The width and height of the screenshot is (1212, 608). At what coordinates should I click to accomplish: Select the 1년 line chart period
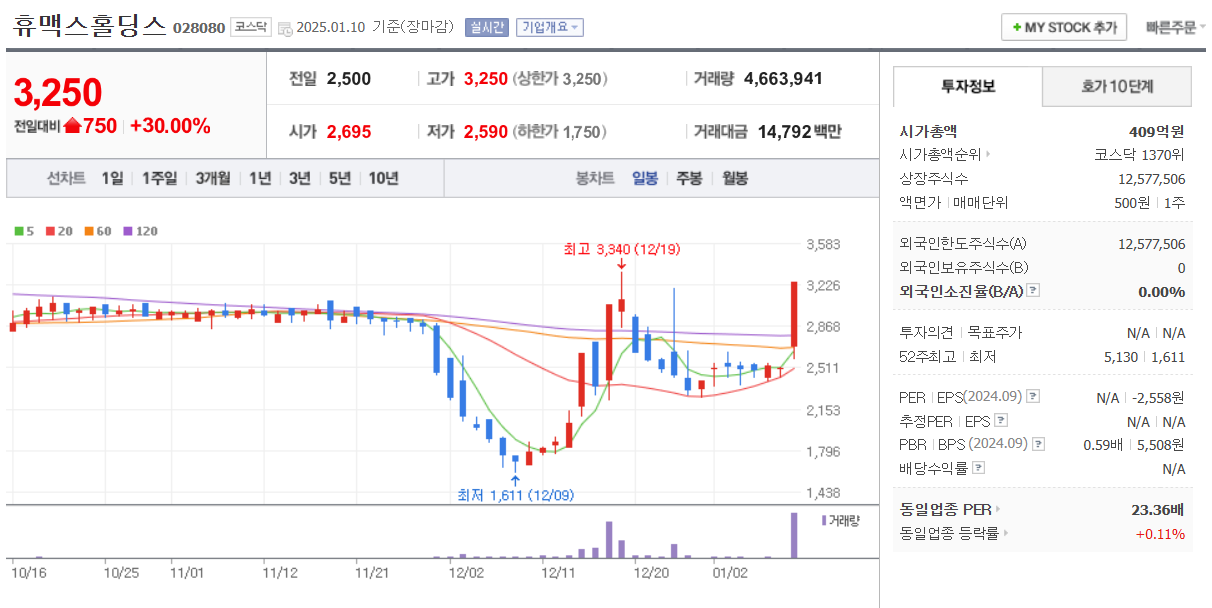[x=260, y=178]
